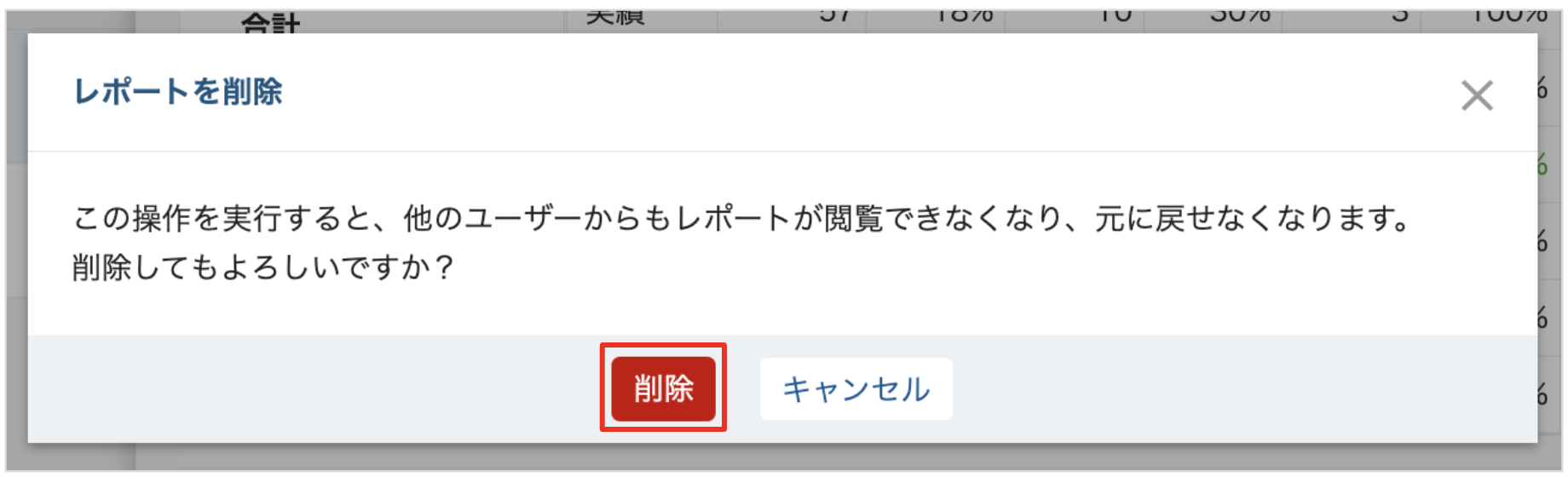Click the dimmed strip below the dialog

point(784,457)
